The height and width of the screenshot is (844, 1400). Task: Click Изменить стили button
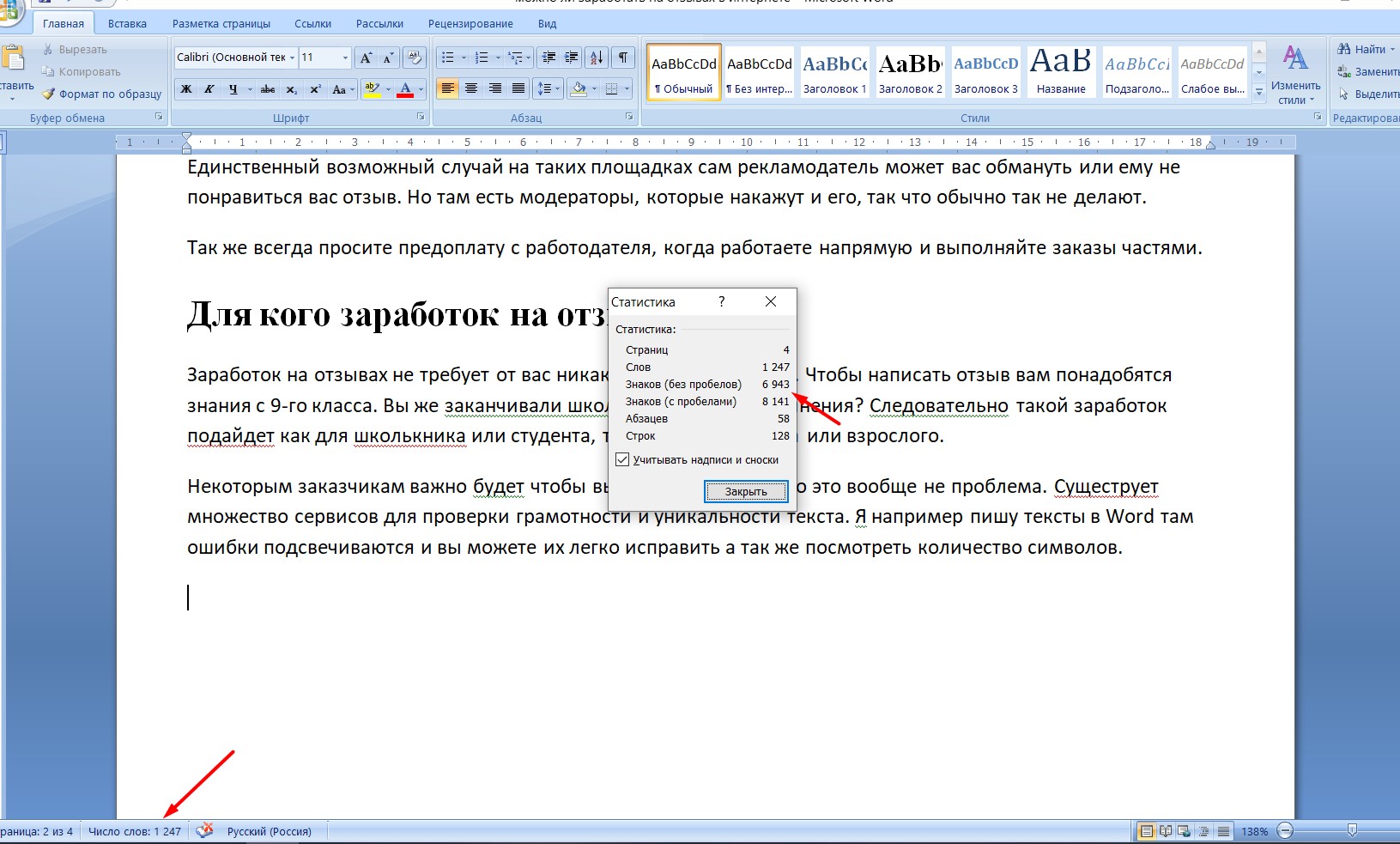click(x=1295, y=75)
